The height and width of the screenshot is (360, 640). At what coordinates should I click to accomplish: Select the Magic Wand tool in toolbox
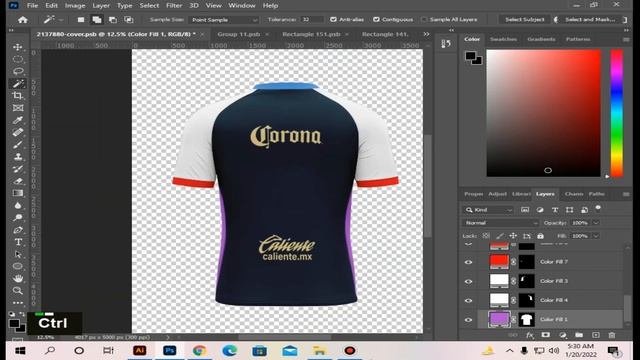point(18,84)
